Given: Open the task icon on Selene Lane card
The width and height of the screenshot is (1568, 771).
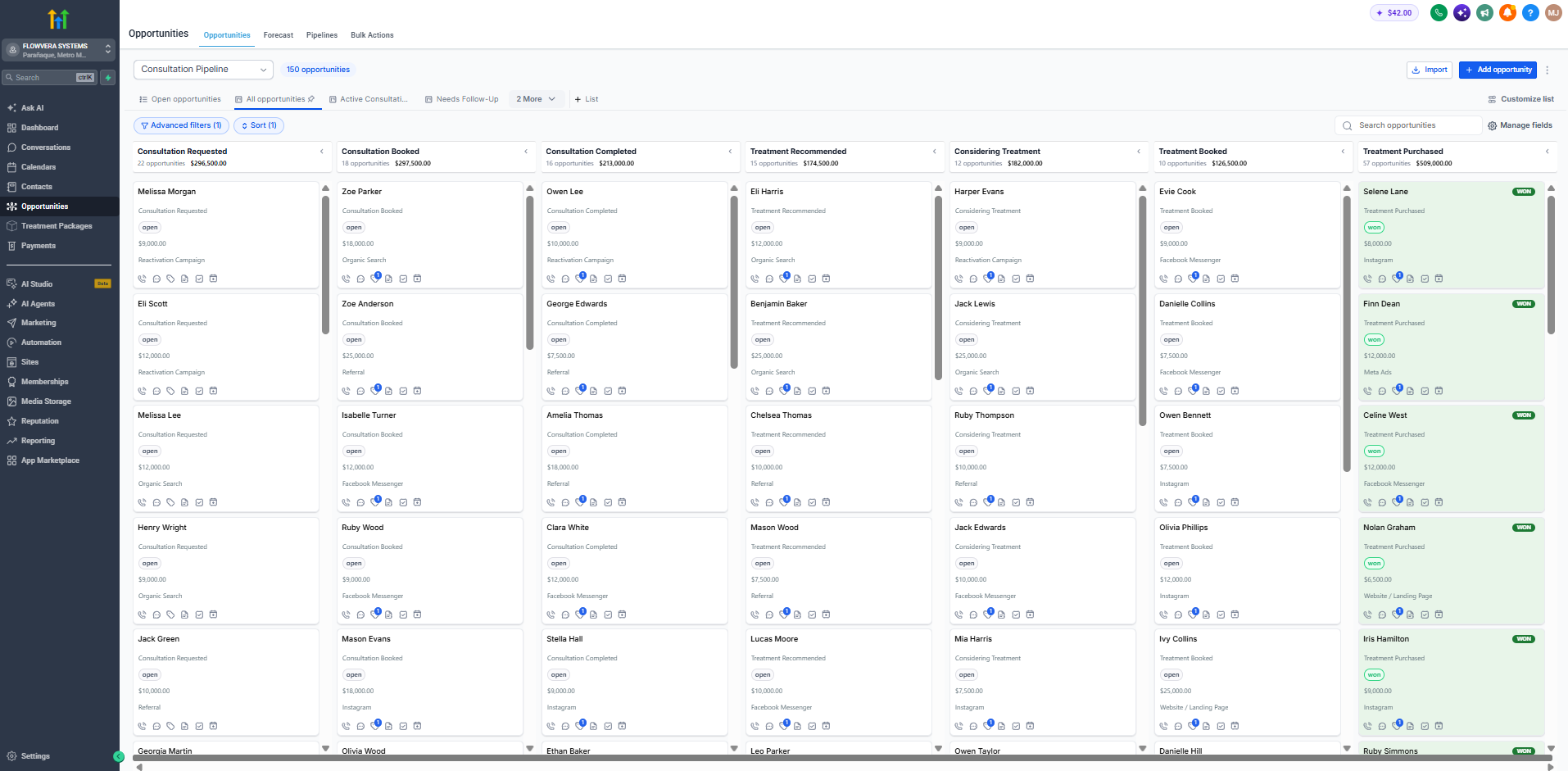Looking at the screenshot, I should [1425, 279].
